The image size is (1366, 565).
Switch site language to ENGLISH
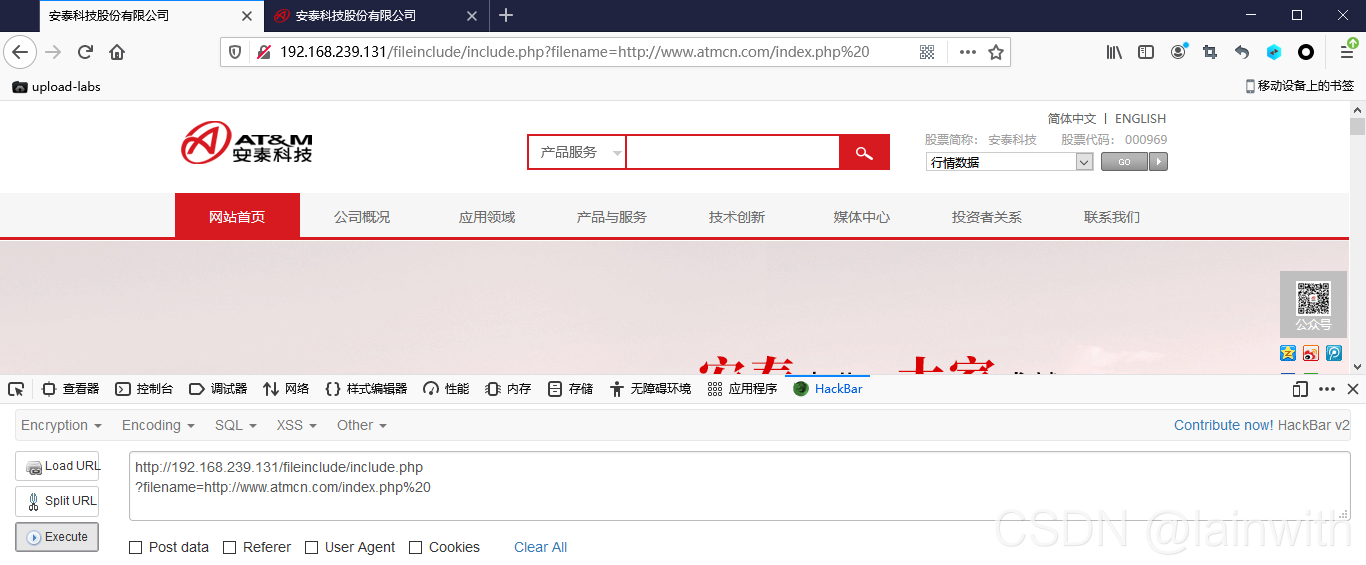1140,119
